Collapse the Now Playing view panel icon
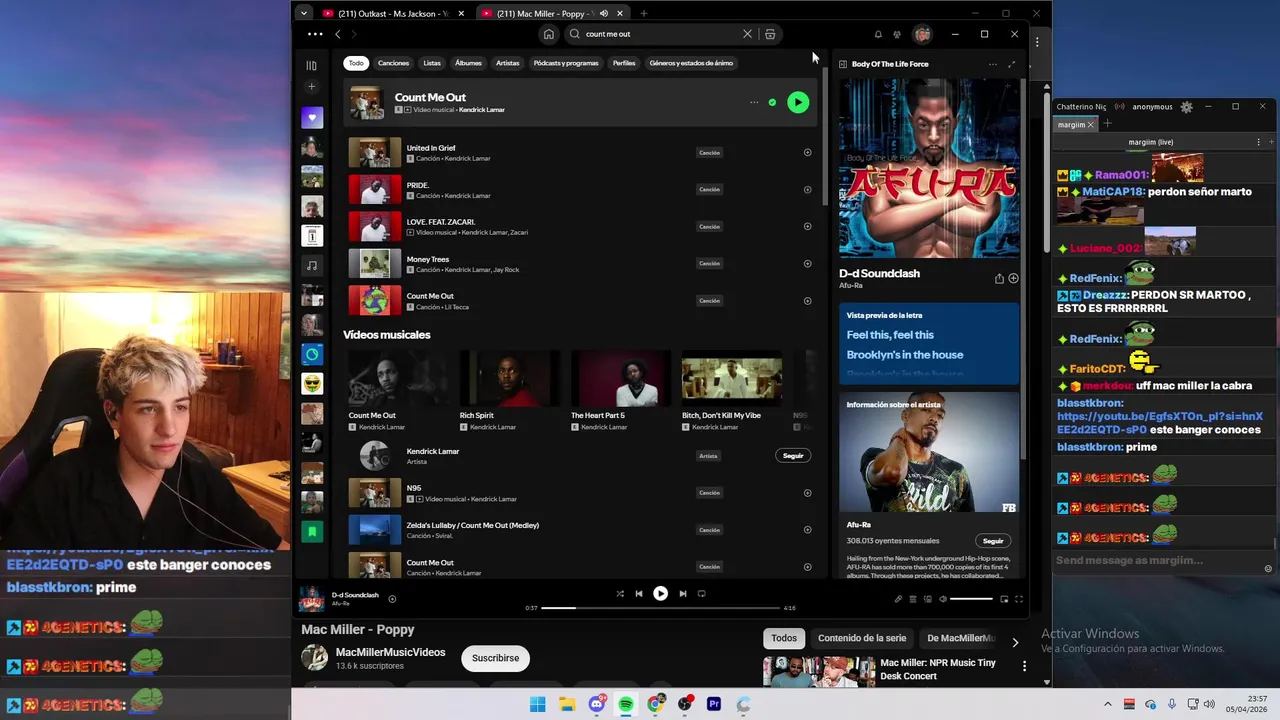Image resolution: width=1280 pixels, height=720 pixels. pos(843,64)
